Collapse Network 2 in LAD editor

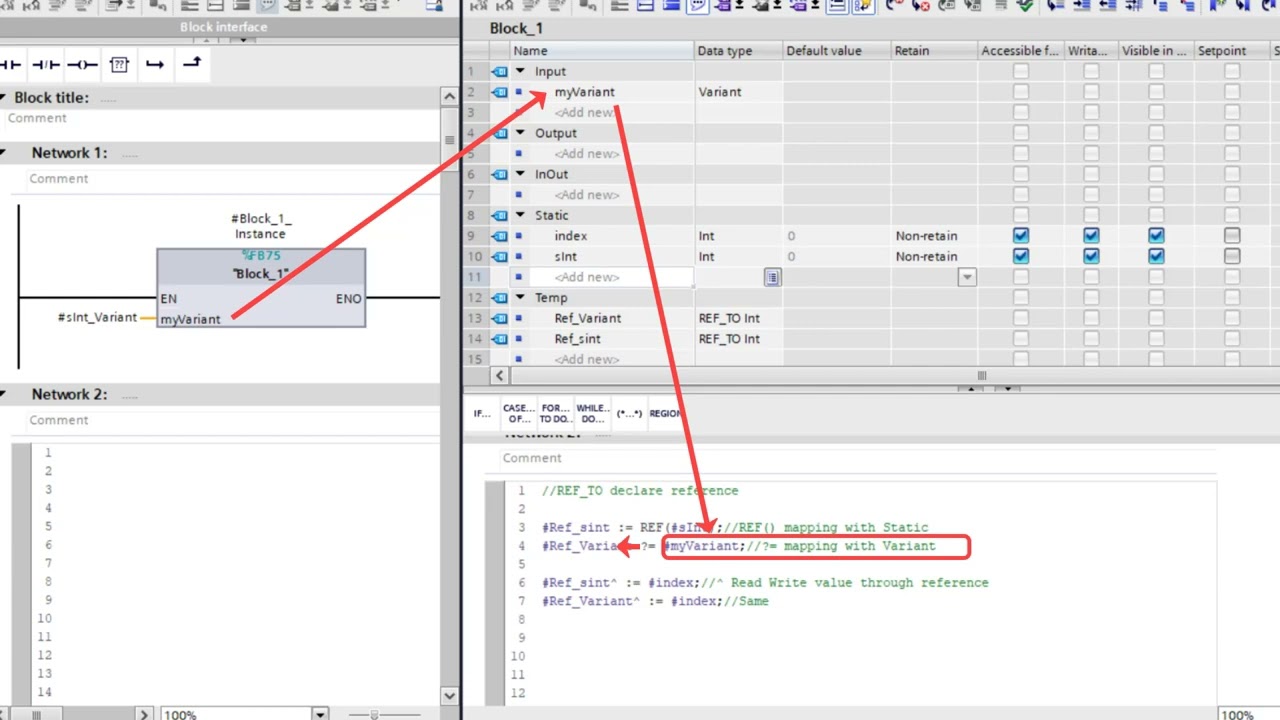point(3,394)
